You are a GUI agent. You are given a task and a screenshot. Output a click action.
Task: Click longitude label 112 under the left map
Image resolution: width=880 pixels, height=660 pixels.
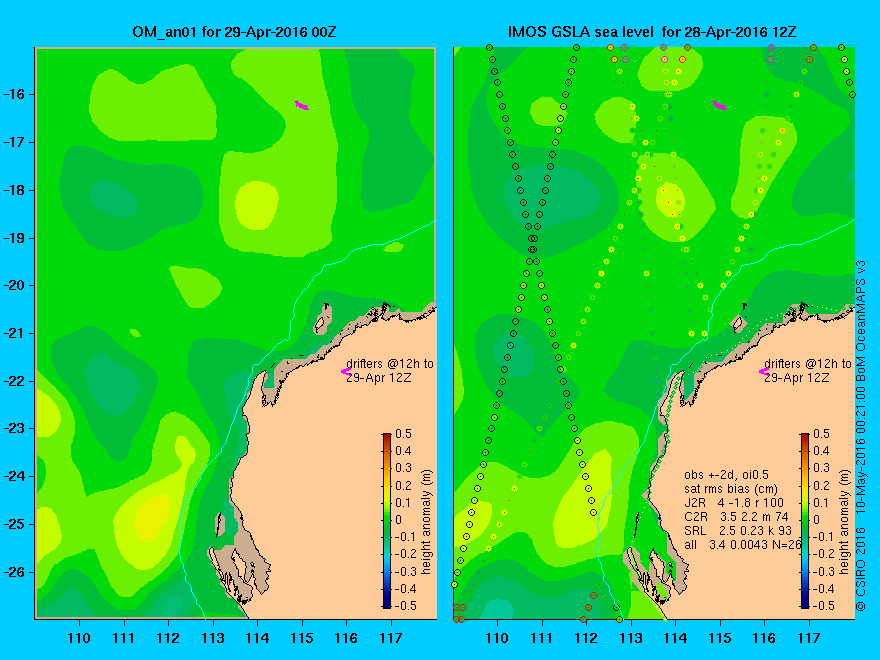tap(168, 638)
